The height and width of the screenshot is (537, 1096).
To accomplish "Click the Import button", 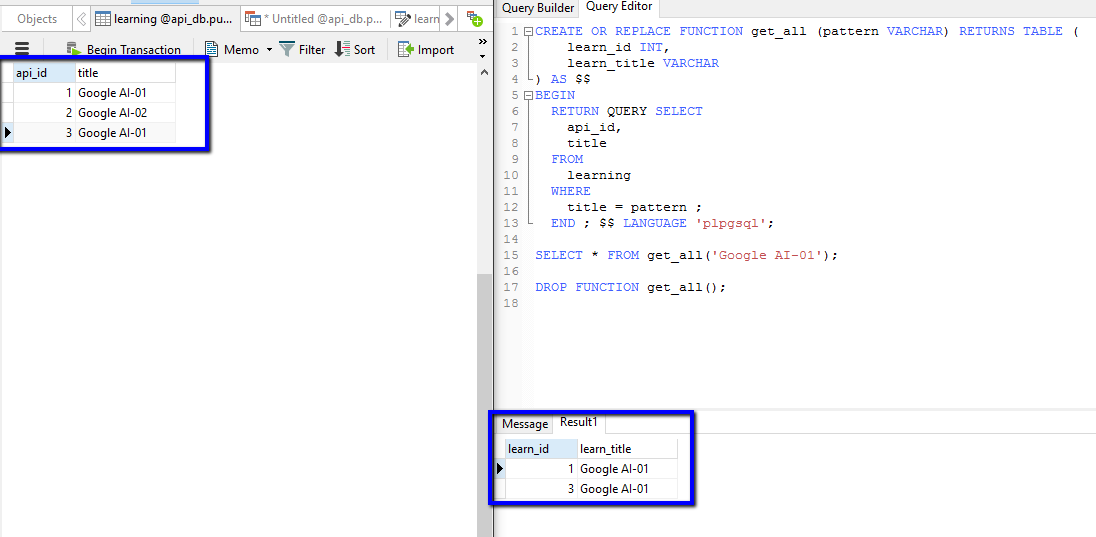I will pos(426,50).
